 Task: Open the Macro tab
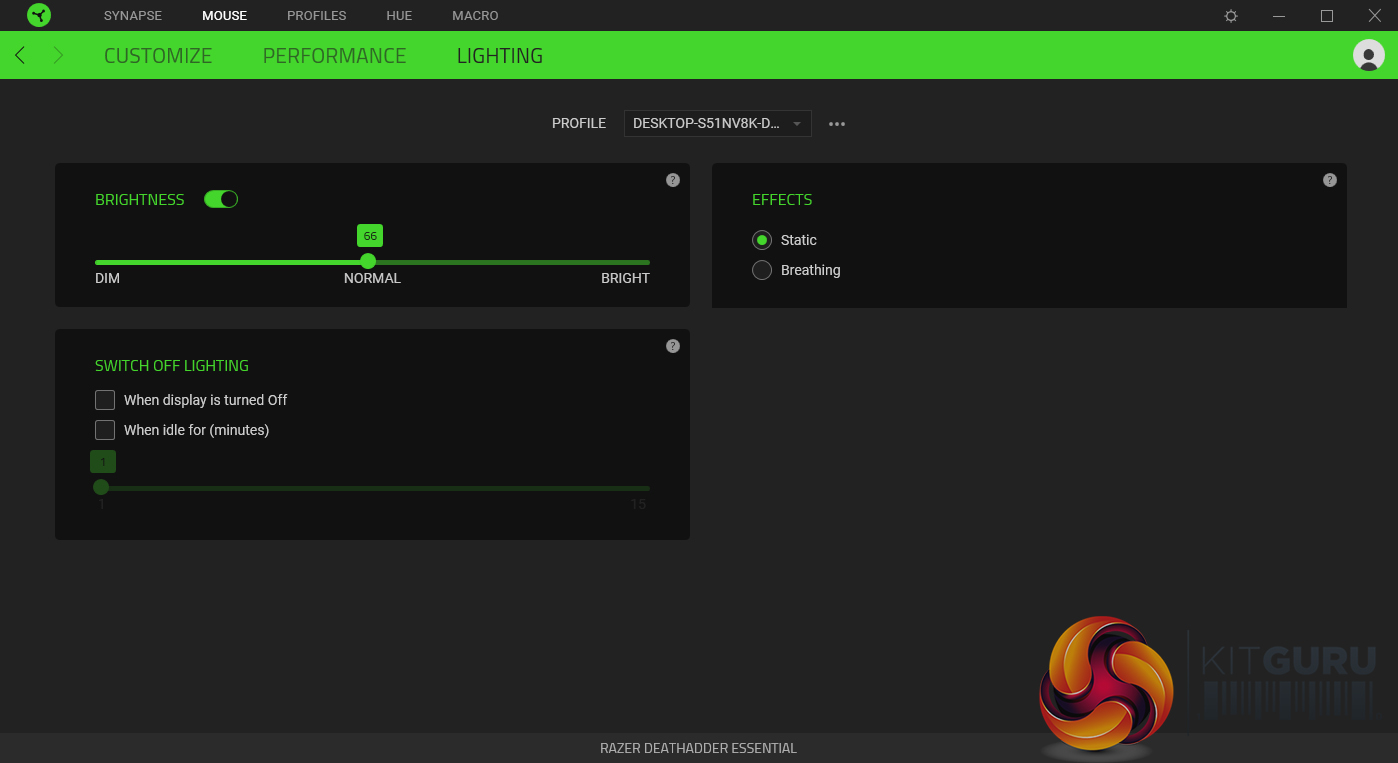click(475, 16)
